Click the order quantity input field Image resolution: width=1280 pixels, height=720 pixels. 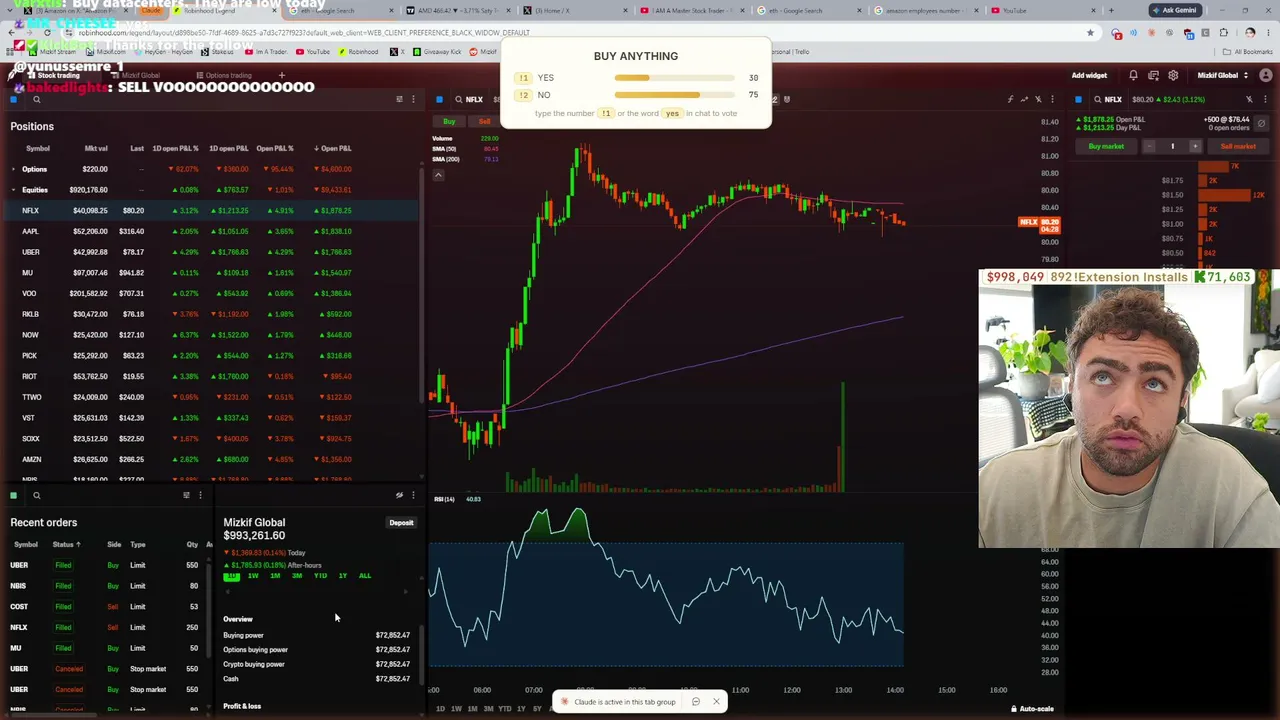pos(1172,146)
